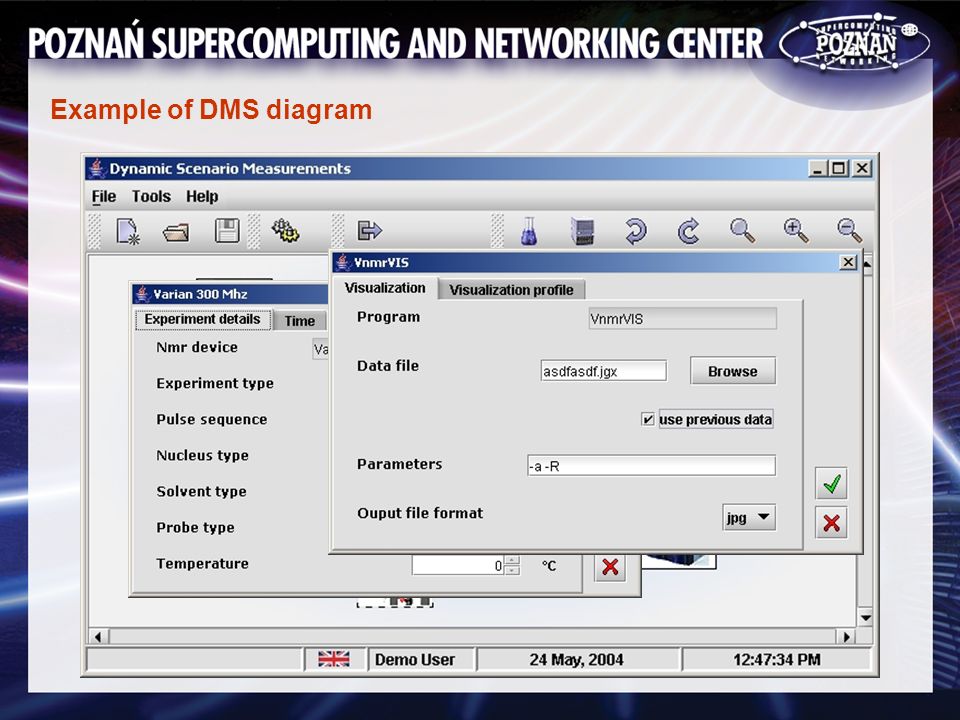Click the Parameters field containing -a -R
This screenshot has width=960, height=720.
pyautogui.click(x=651, y=466)
